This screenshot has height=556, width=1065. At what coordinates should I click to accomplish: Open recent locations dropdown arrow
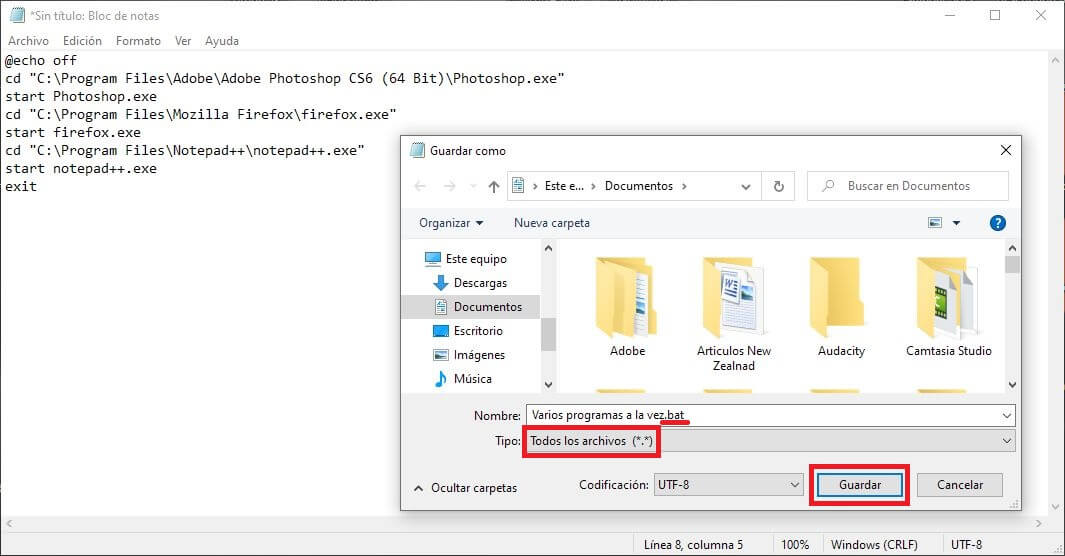point(473,186)
